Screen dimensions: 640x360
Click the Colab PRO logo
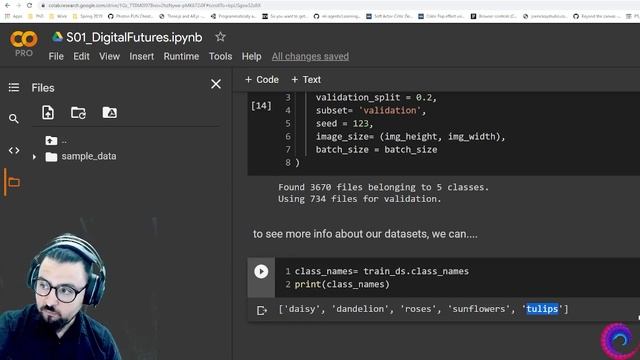pos(24,43)
